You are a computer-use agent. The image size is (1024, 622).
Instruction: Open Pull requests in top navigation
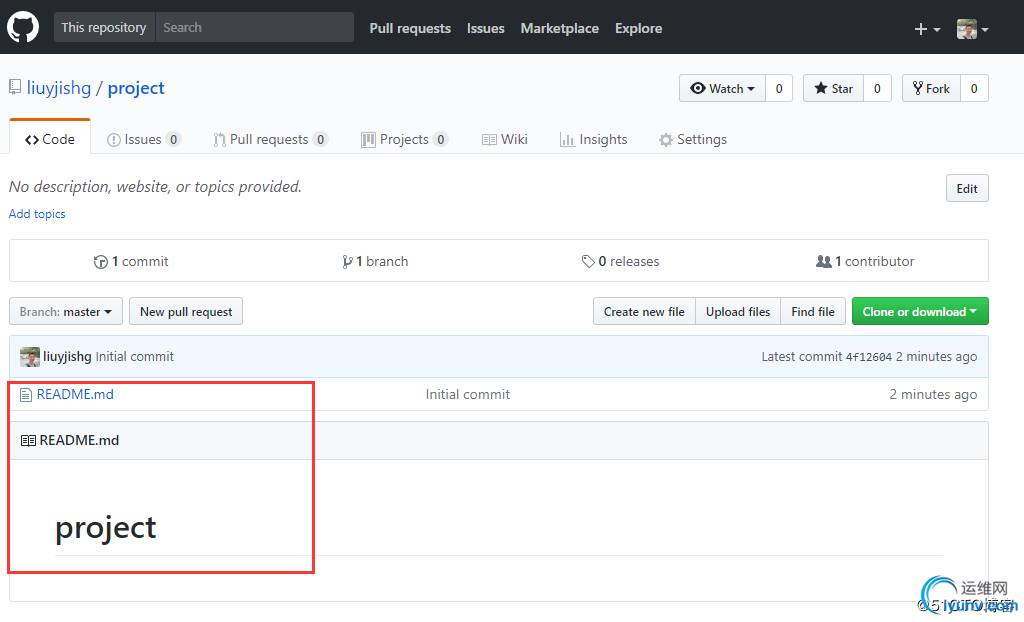click(410, 28)
